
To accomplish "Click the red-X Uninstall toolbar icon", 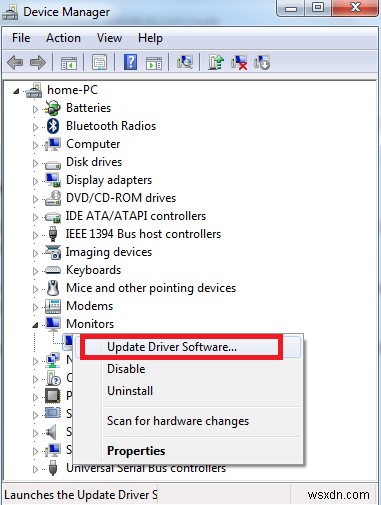I will click(x=239, y=62).
